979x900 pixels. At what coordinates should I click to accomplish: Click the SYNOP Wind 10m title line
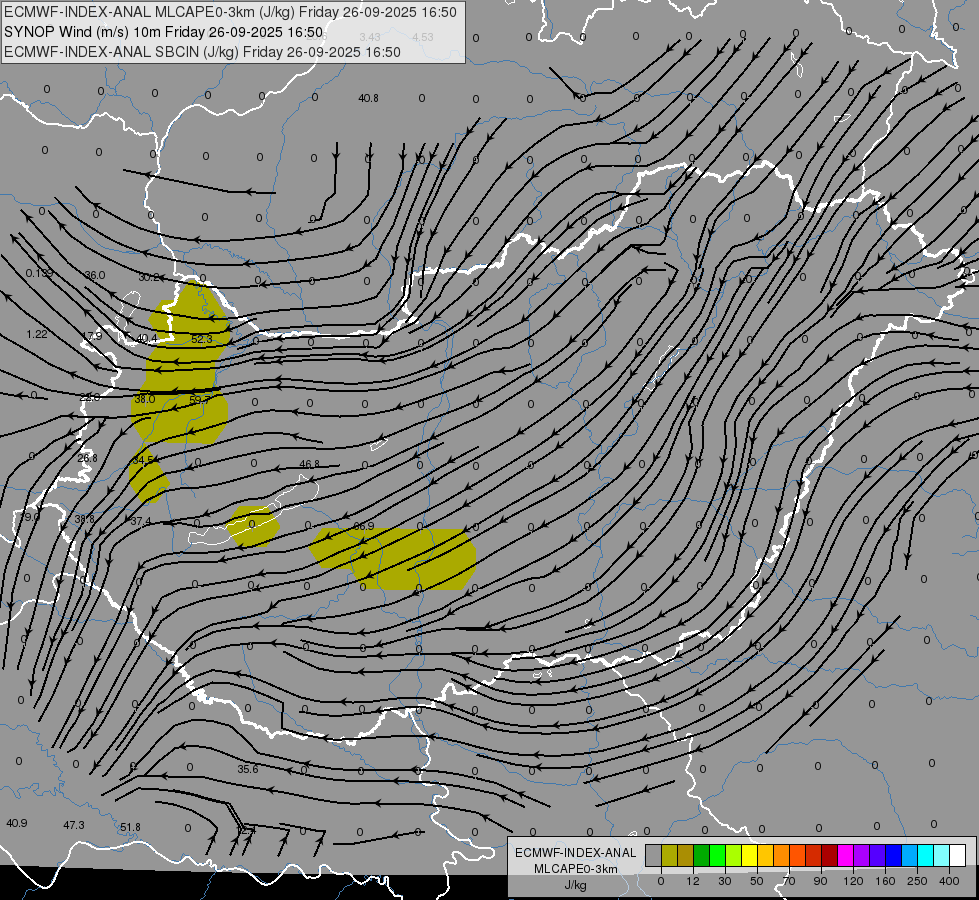(x=163, y=32)
